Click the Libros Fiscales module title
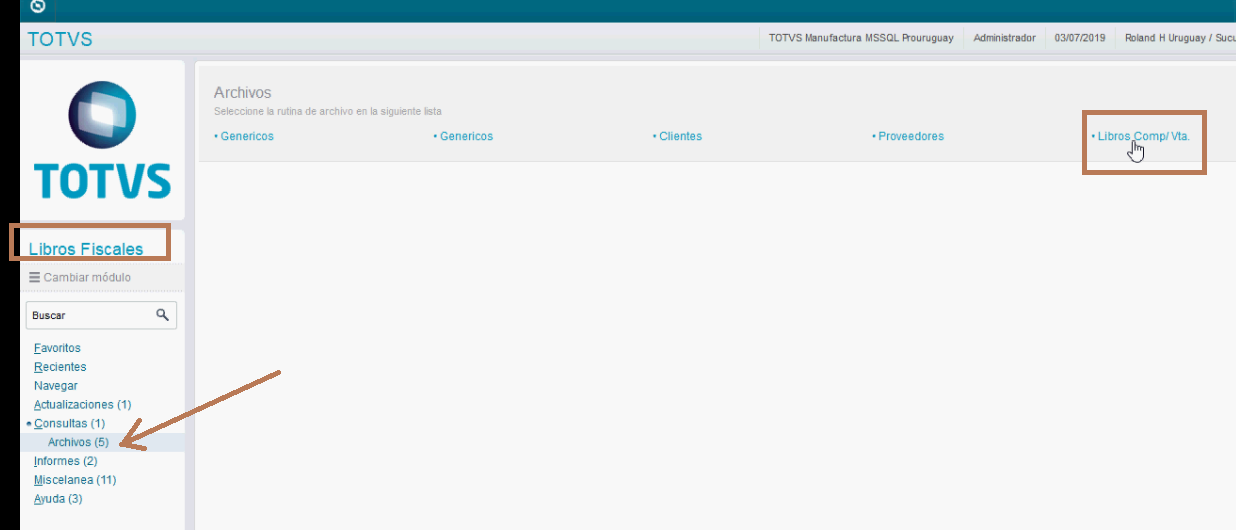The image size is (1236, 530). coord(86,249)
